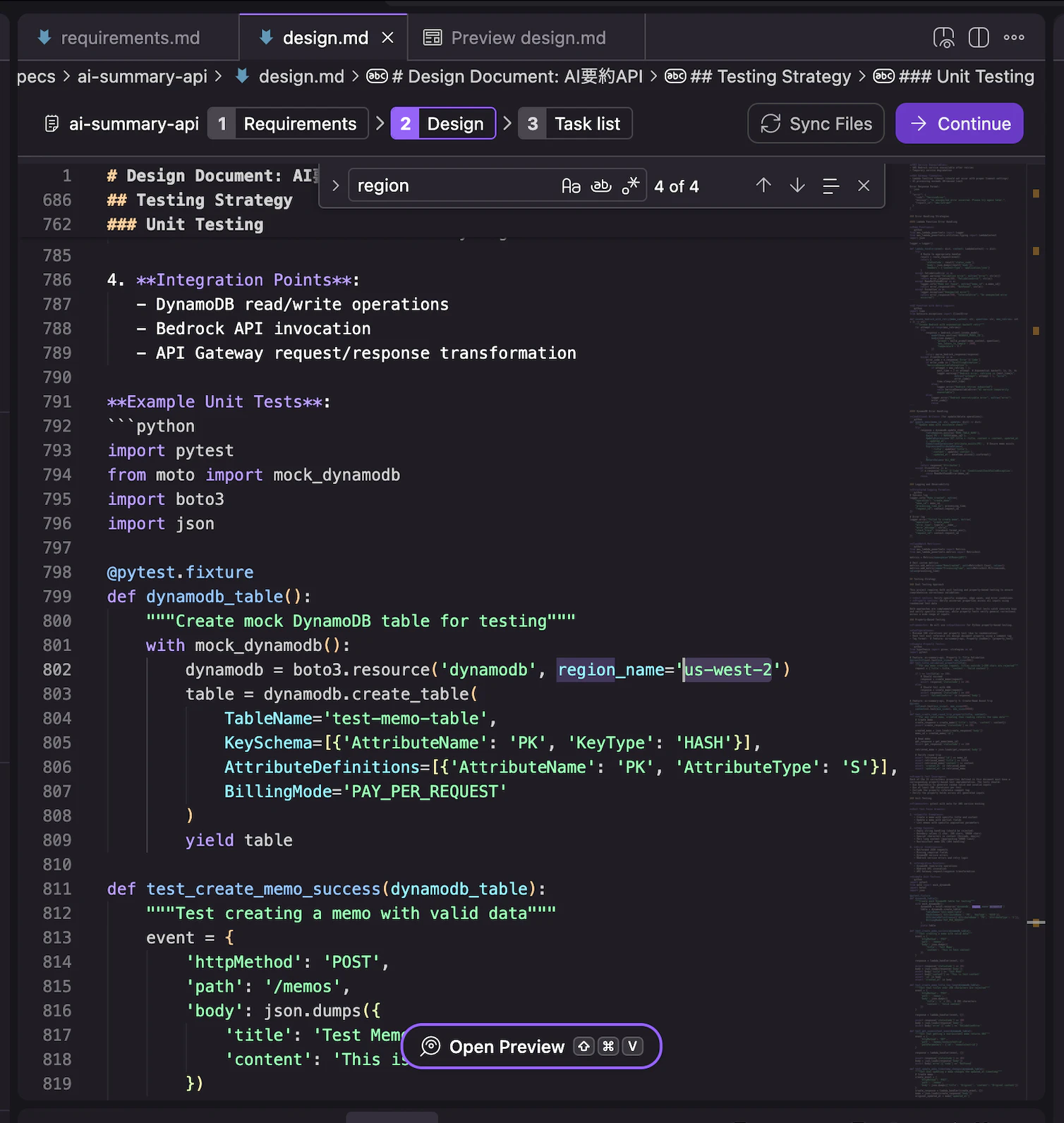This screenshot has width=1064, height=1123.
Task: Select the Testing Strategy breadcrumb
Action: point(758,76)
